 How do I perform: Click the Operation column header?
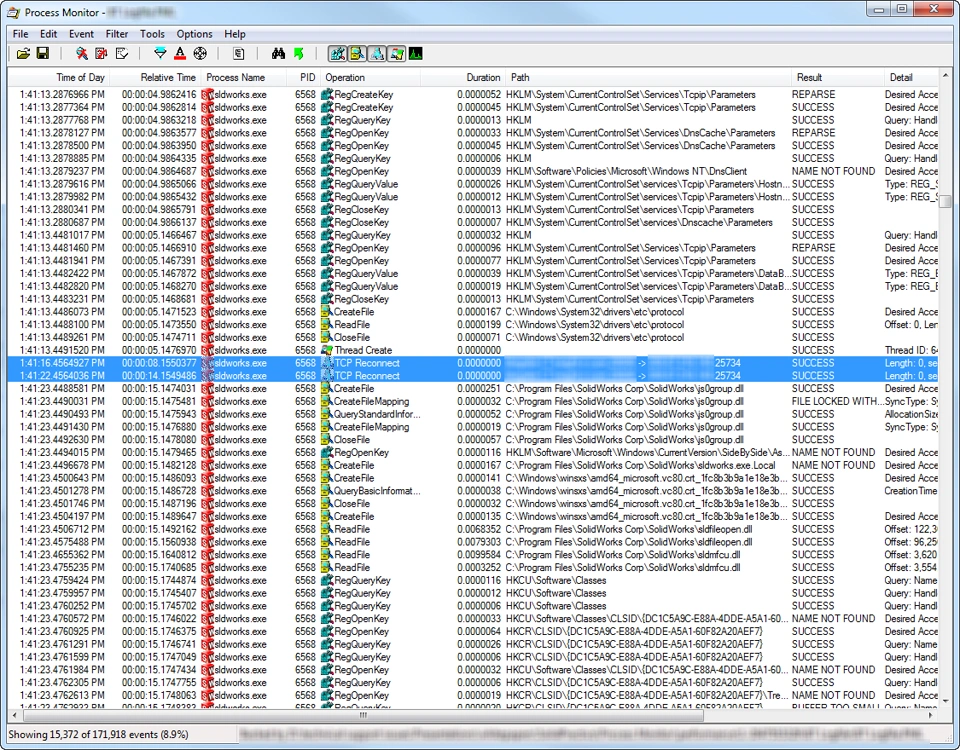(370, 77)
